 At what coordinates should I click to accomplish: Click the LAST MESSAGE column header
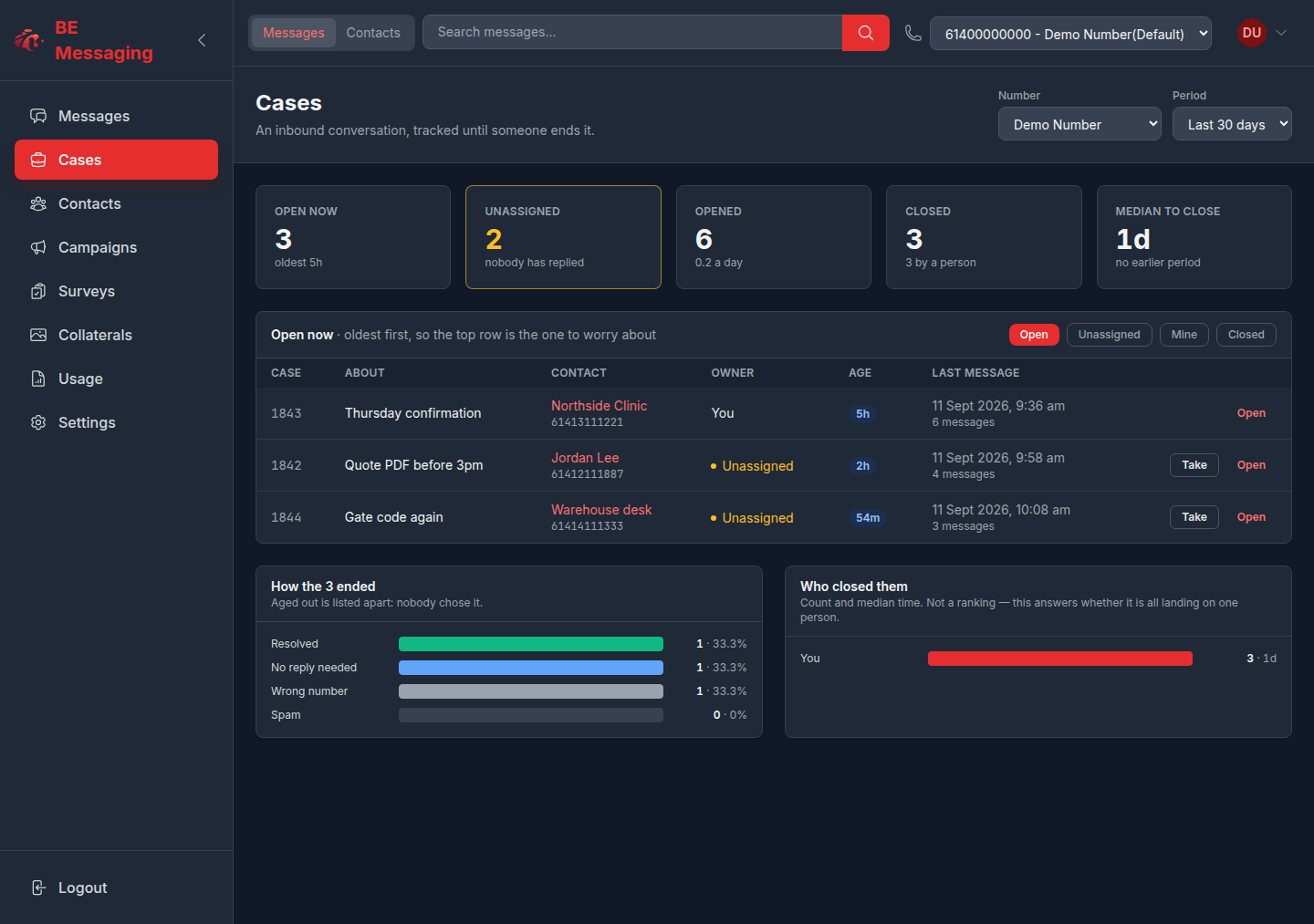tap(975, 373)
